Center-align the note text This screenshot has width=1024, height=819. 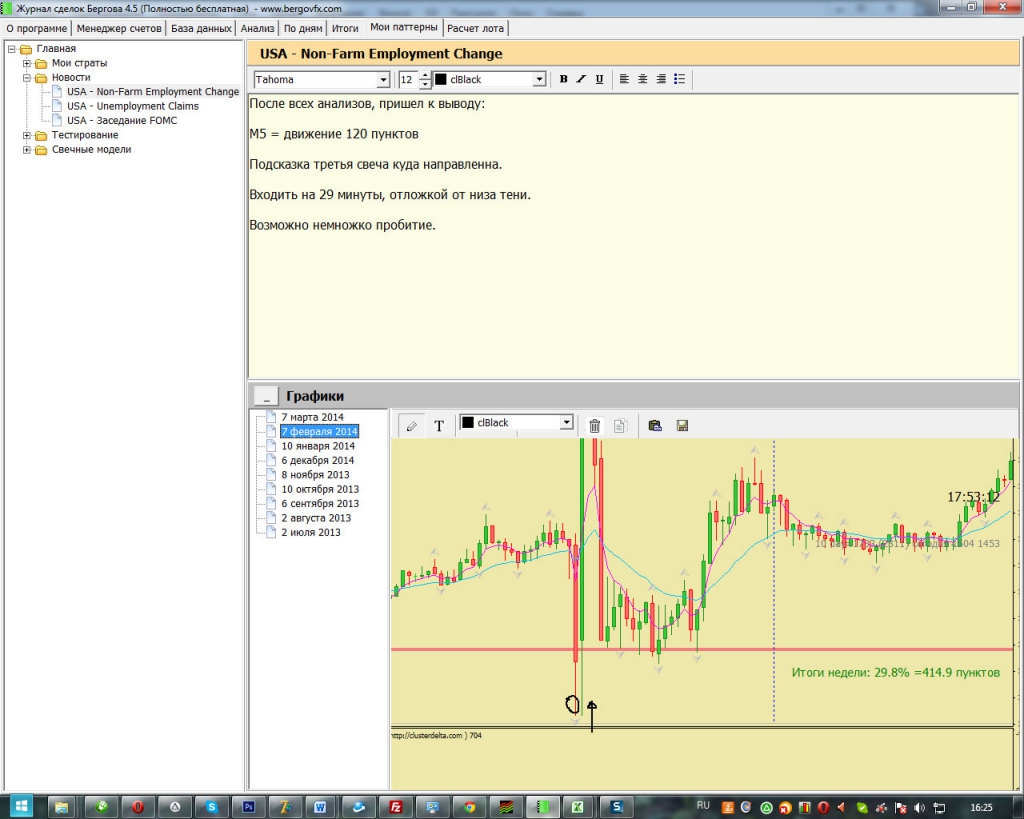pos(643,79)
